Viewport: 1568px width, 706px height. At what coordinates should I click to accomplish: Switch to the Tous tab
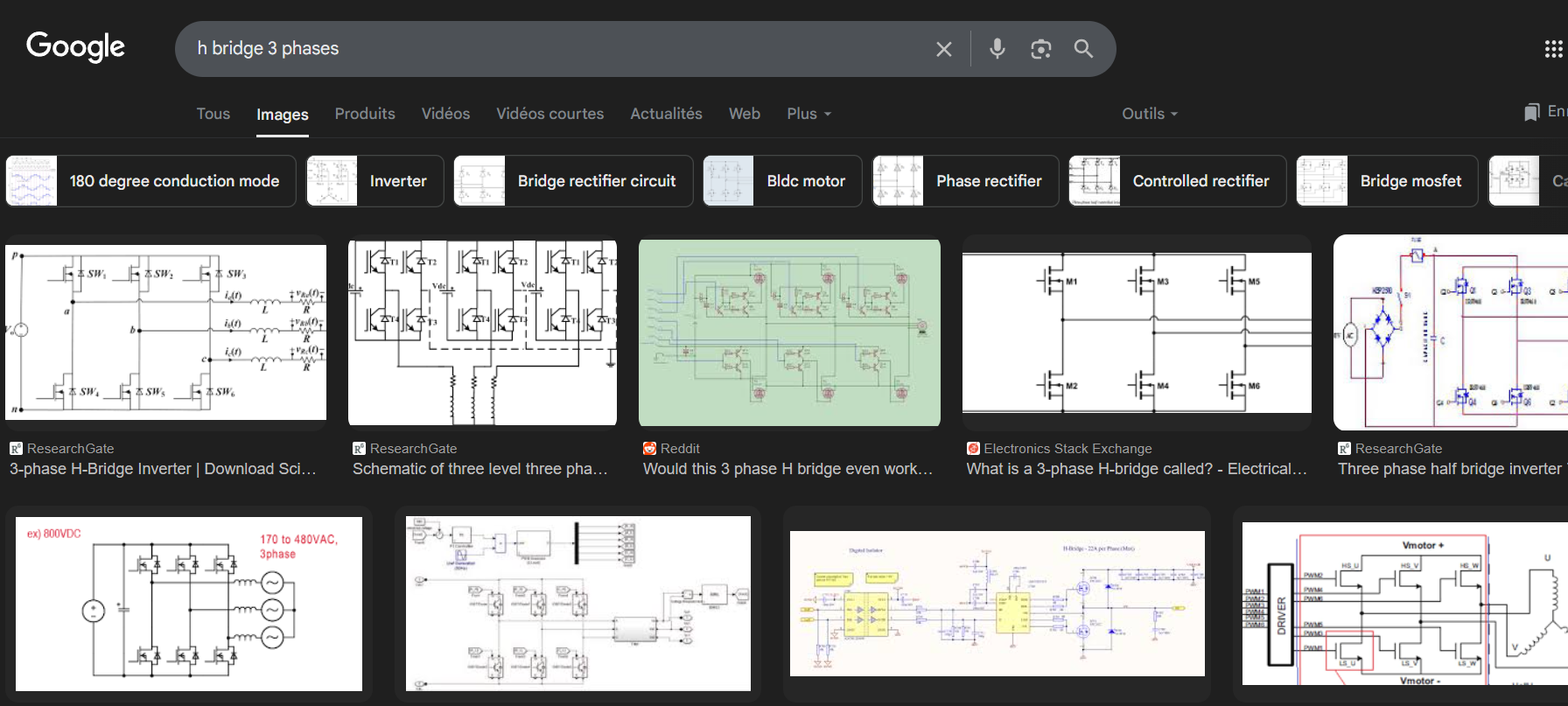pos(213,114)
